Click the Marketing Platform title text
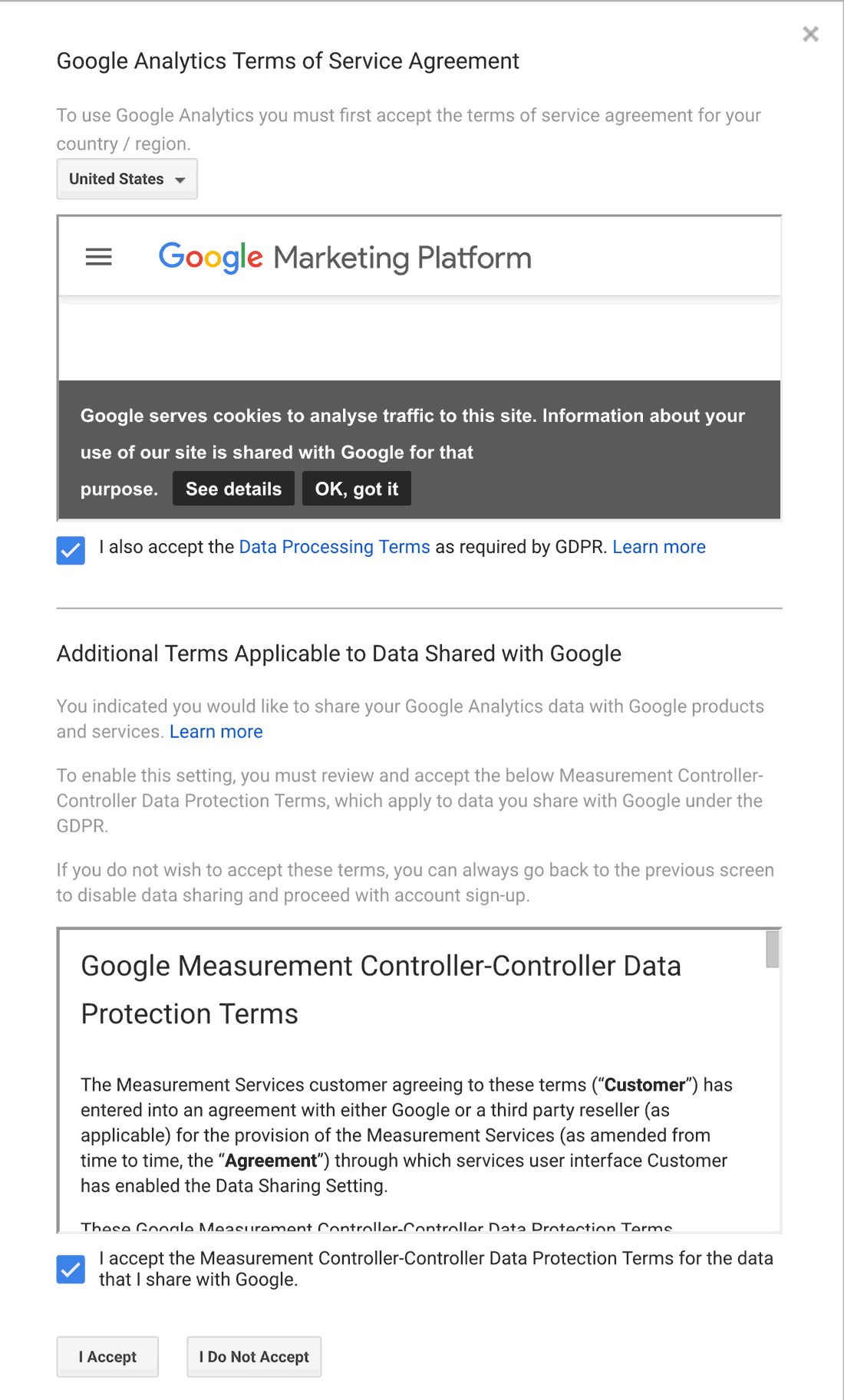Viewport: 844px width, 1400px height. (402, 259)
